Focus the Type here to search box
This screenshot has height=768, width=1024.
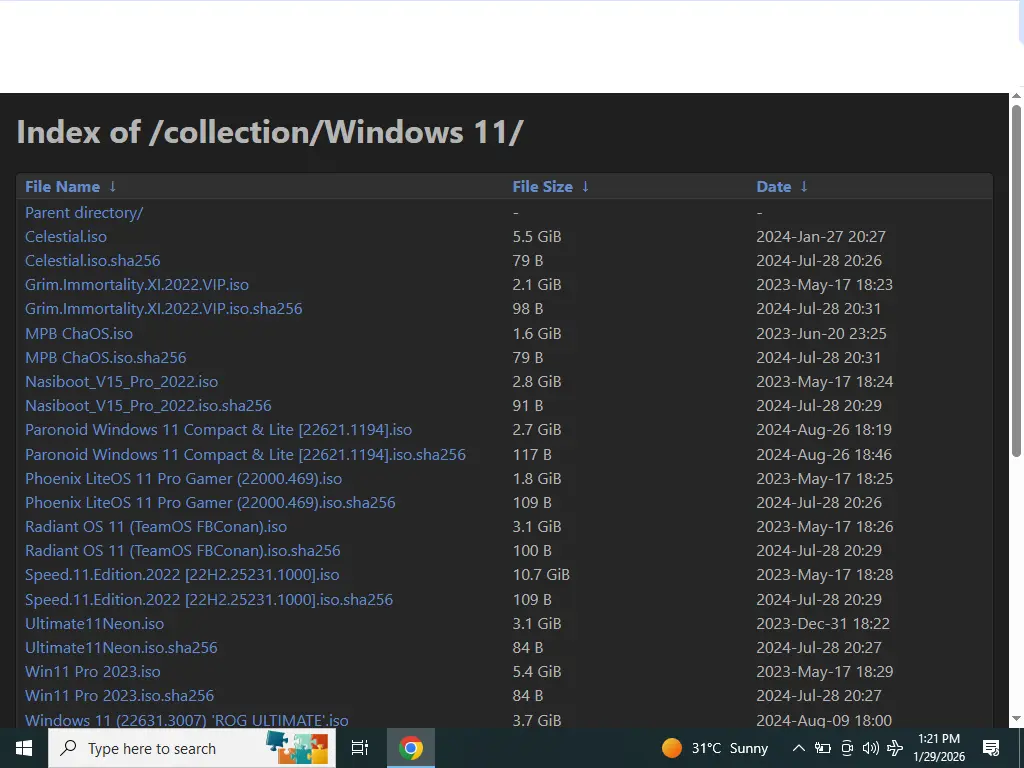(192, 748)
